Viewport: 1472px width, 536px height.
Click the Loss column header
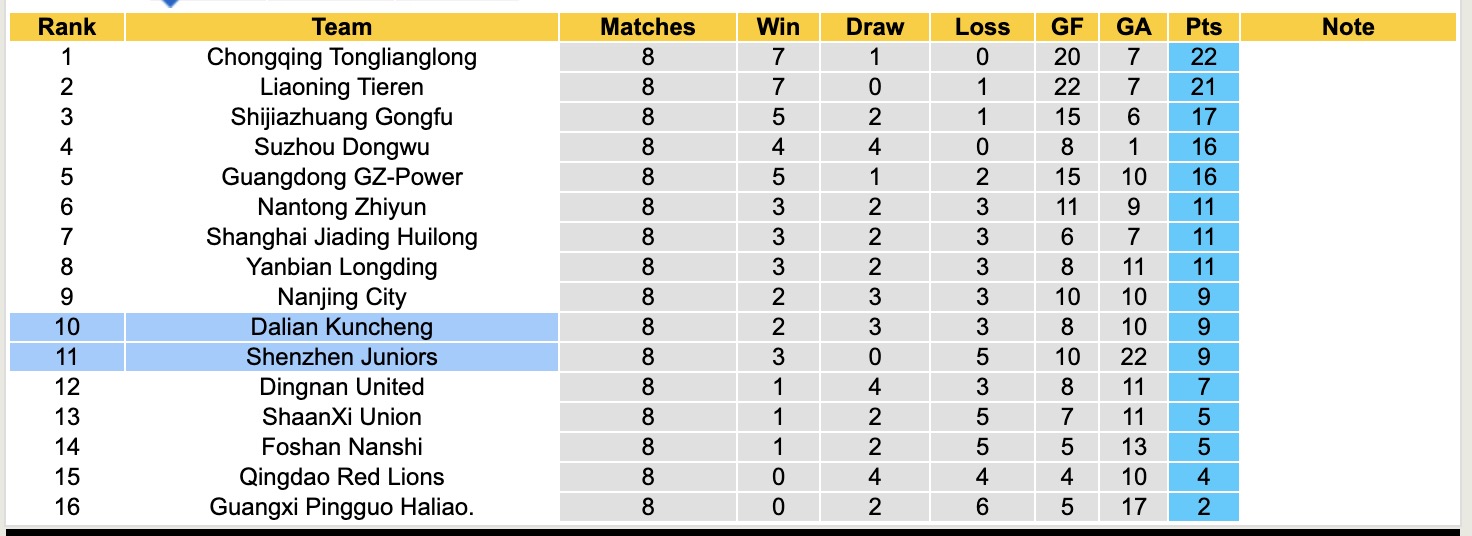click(x=982, y=27)
